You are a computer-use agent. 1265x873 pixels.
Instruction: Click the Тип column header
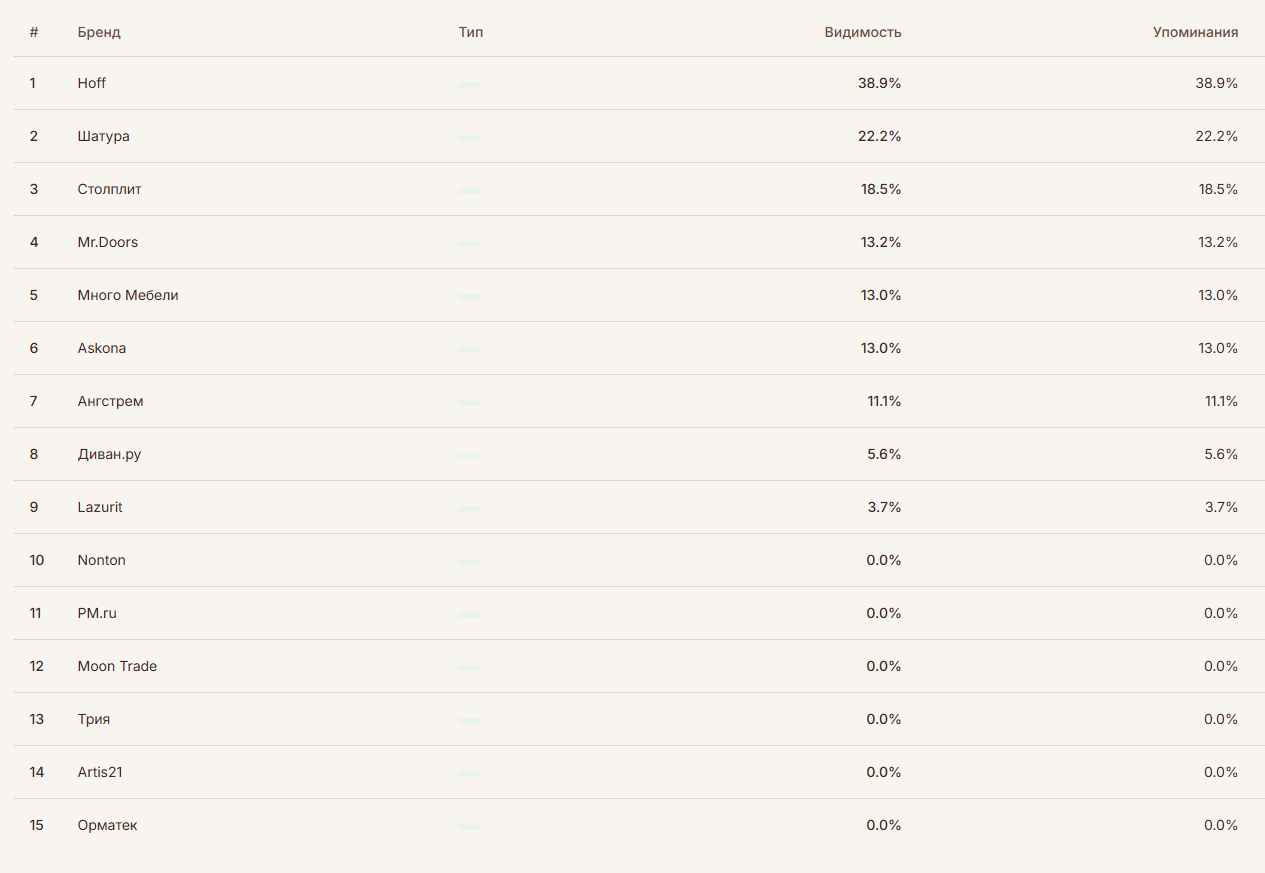(470, 32)
